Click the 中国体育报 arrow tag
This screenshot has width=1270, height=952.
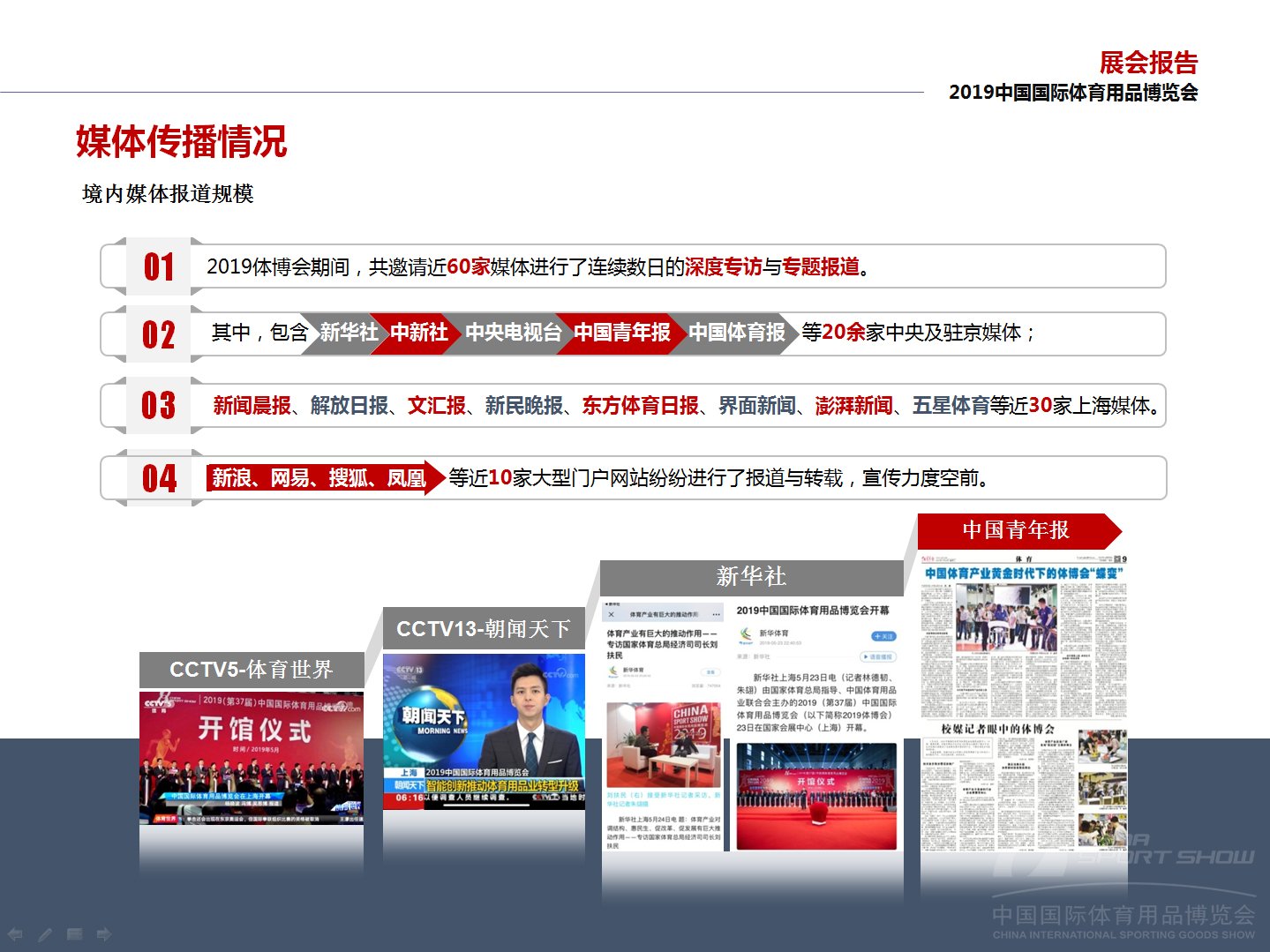734,333
